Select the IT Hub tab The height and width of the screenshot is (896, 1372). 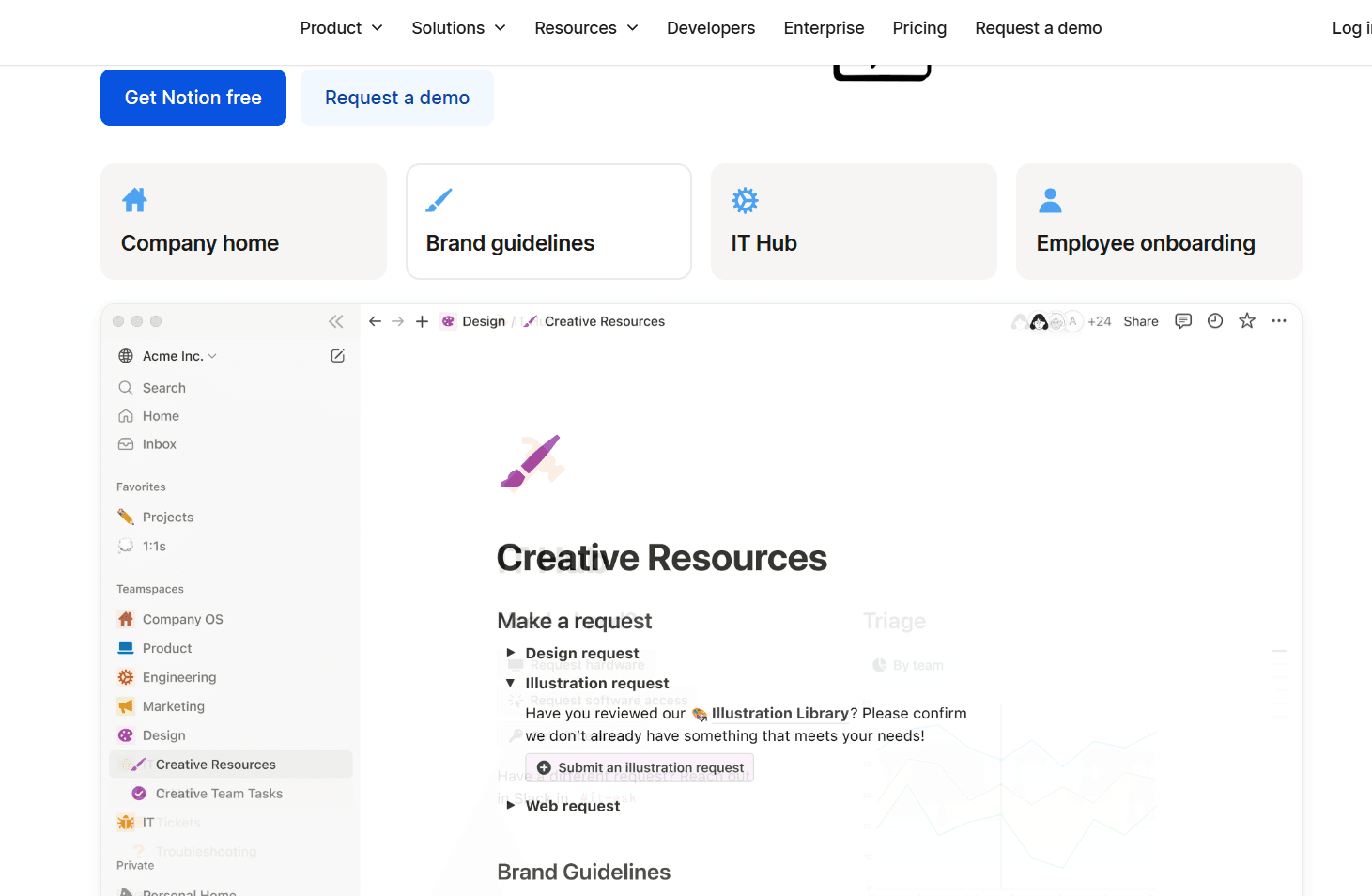(x=855, y=222)
